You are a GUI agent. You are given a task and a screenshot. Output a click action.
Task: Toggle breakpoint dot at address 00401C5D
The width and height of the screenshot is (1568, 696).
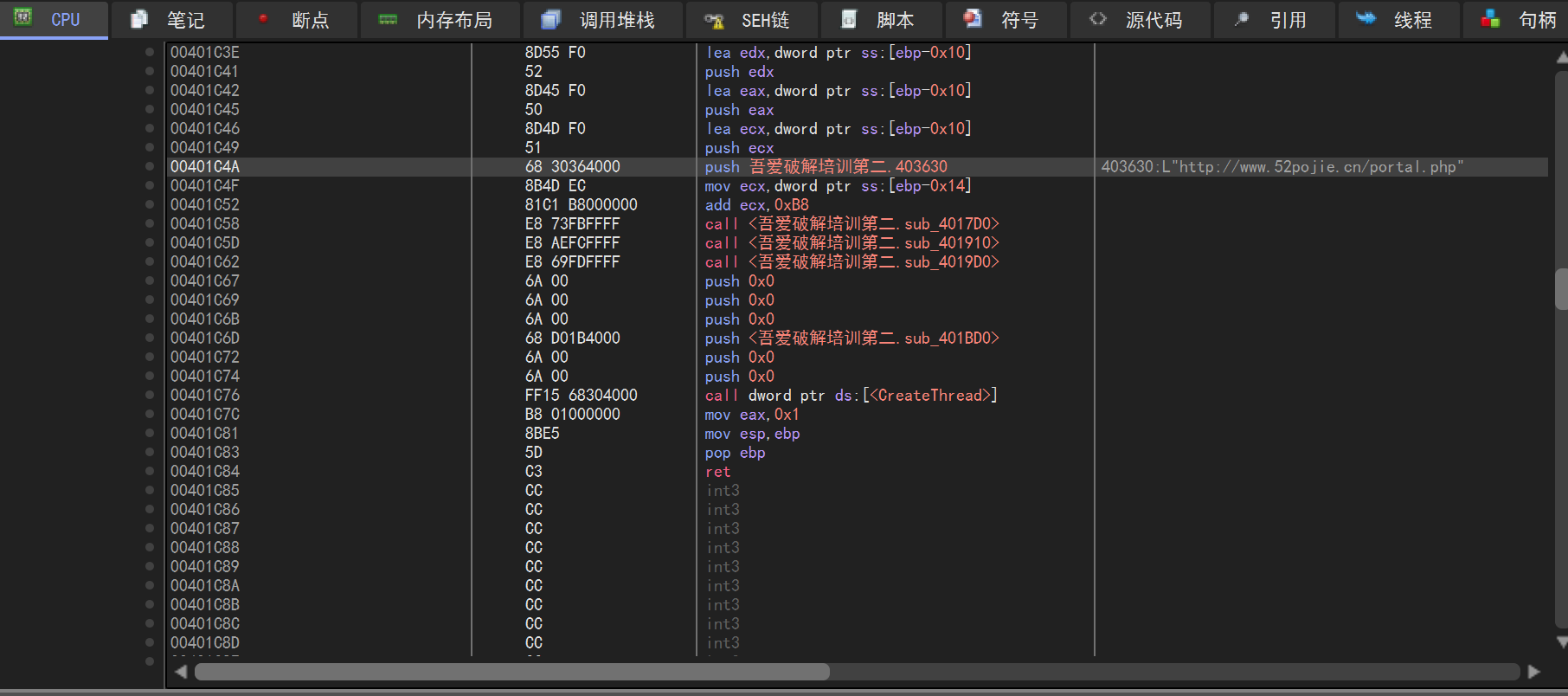150,243
